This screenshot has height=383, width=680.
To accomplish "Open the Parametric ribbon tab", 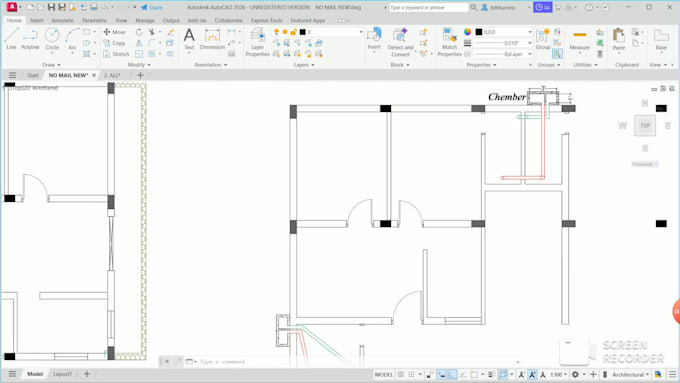I will [x=94, y=20].
